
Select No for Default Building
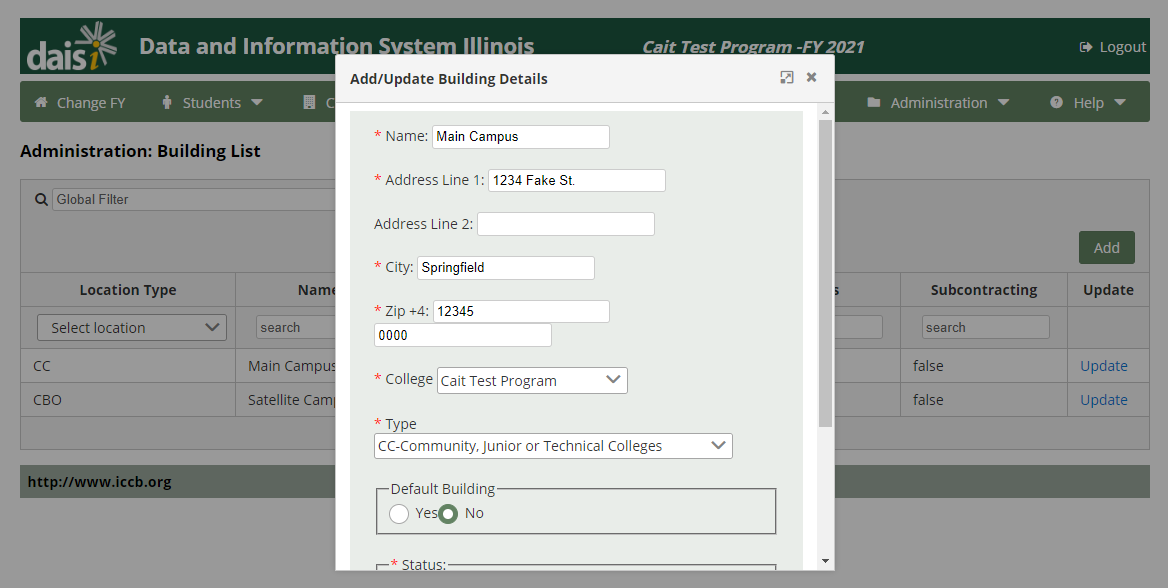pos(448,512)
